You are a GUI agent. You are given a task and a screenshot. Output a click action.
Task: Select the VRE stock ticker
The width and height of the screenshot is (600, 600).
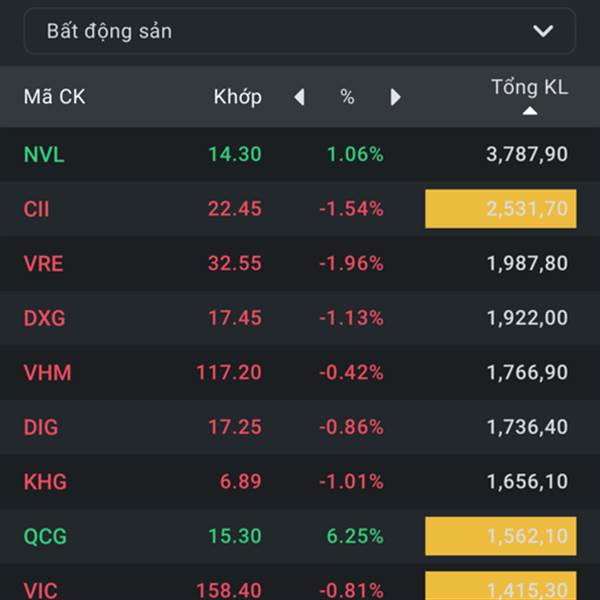point(43,264)
